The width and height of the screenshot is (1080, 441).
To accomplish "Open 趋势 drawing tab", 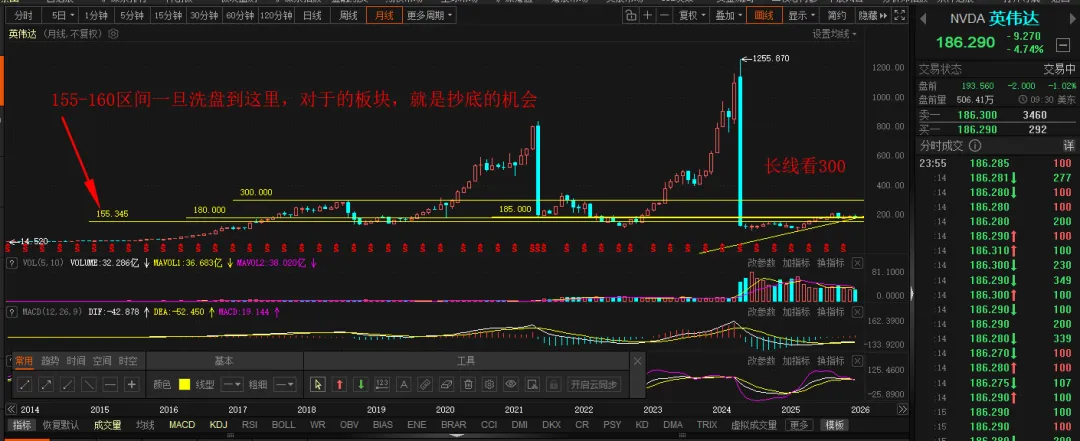I will pos(50,361).
